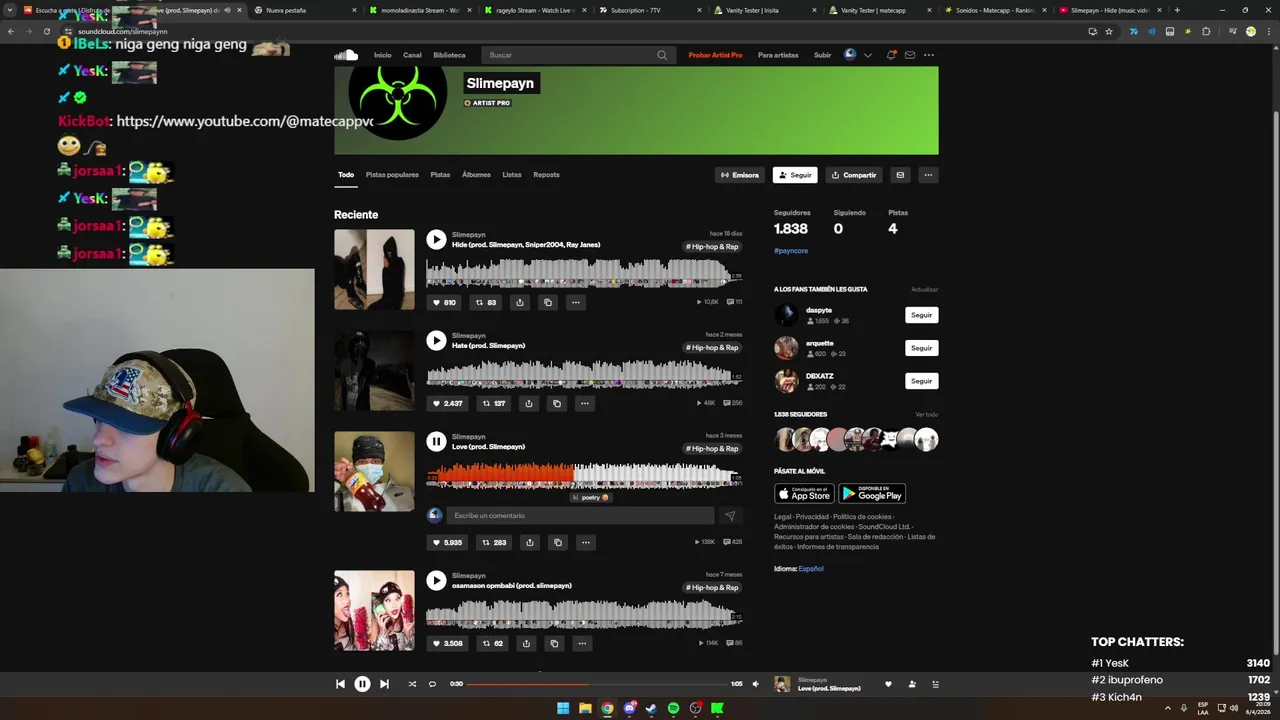Image resolution: width=1280 pixels, height=720 pixels.
Task: Click the search magnifier icon
Action: pyautogui.click(x=662, y=55)
